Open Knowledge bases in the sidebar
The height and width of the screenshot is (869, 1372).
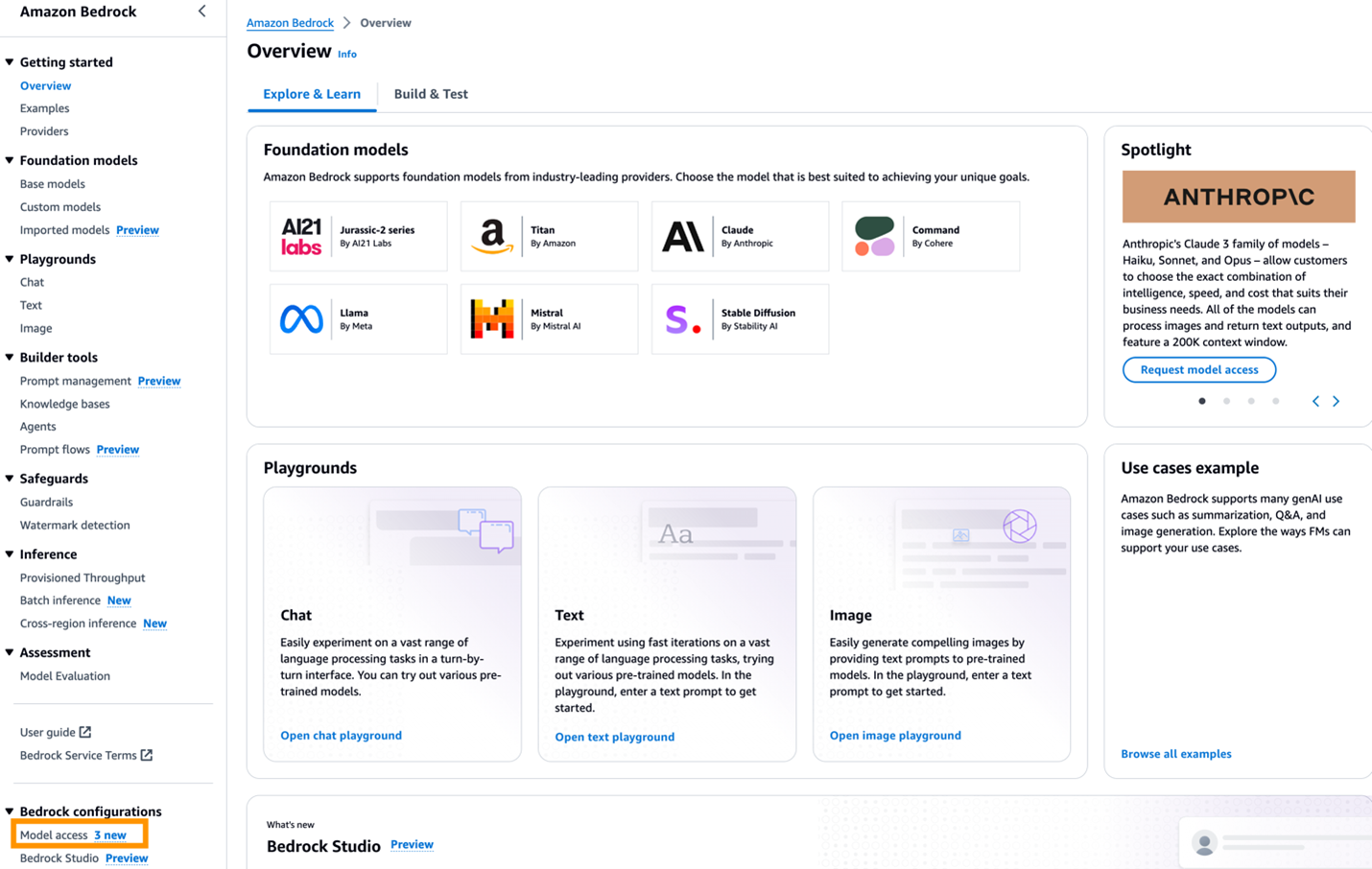coord(65,404)
